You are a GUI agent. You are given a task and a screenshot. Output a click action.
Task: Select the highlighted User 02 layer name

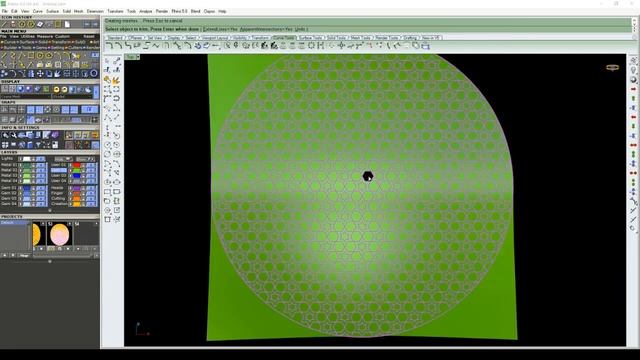click(58, 170)
